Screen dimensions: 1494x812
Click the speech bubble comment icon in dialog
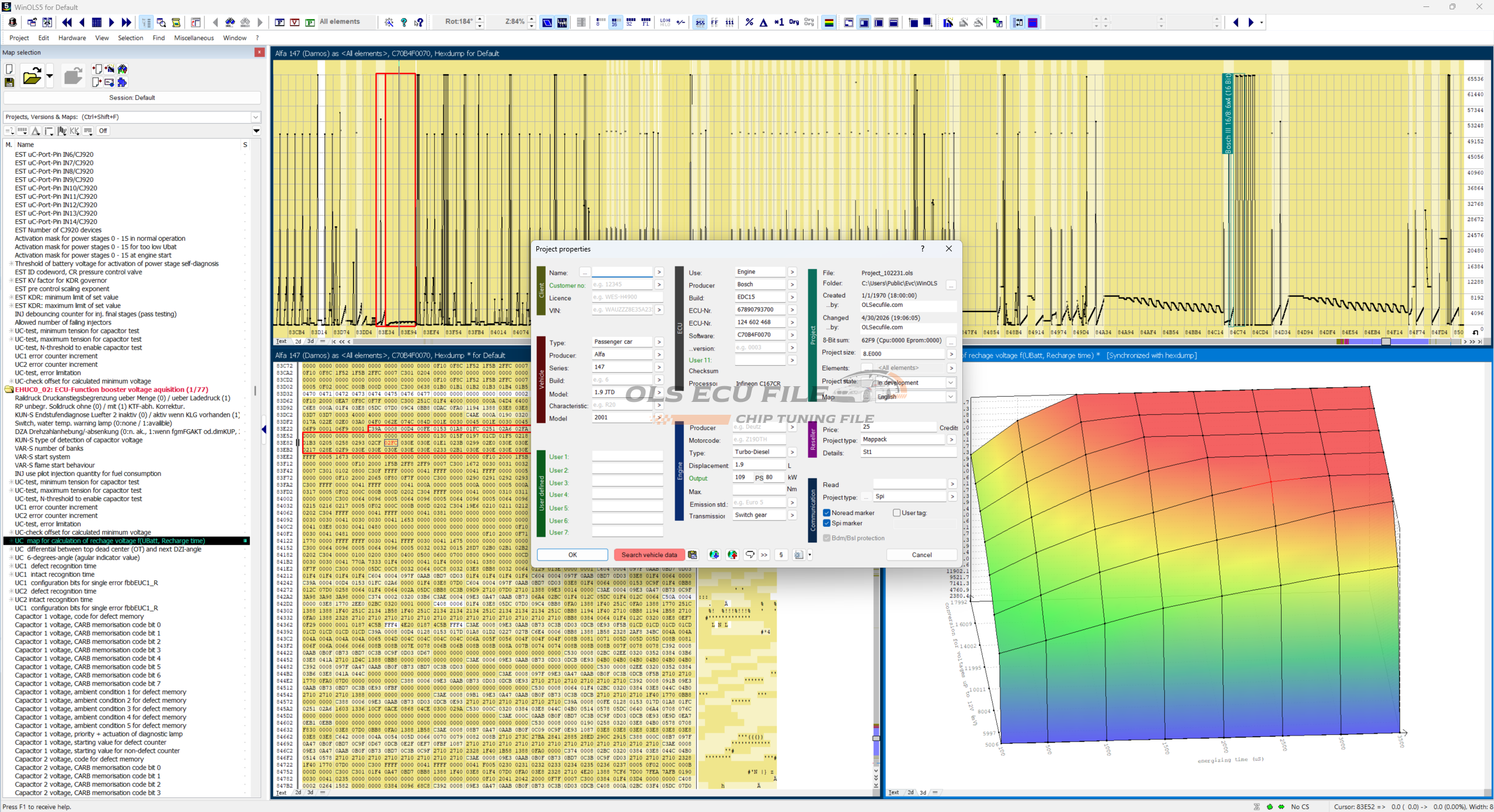click(750, 555)
